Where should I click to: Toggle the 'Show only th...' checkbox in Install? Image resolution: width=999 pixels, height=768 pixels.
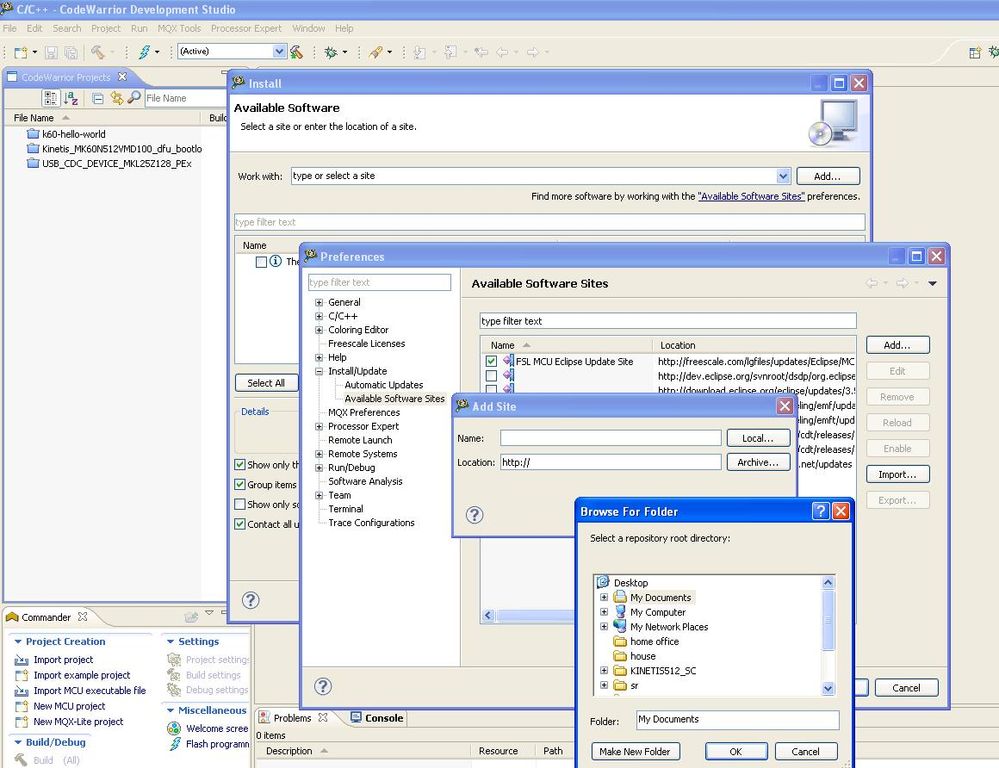coord(240,465)
